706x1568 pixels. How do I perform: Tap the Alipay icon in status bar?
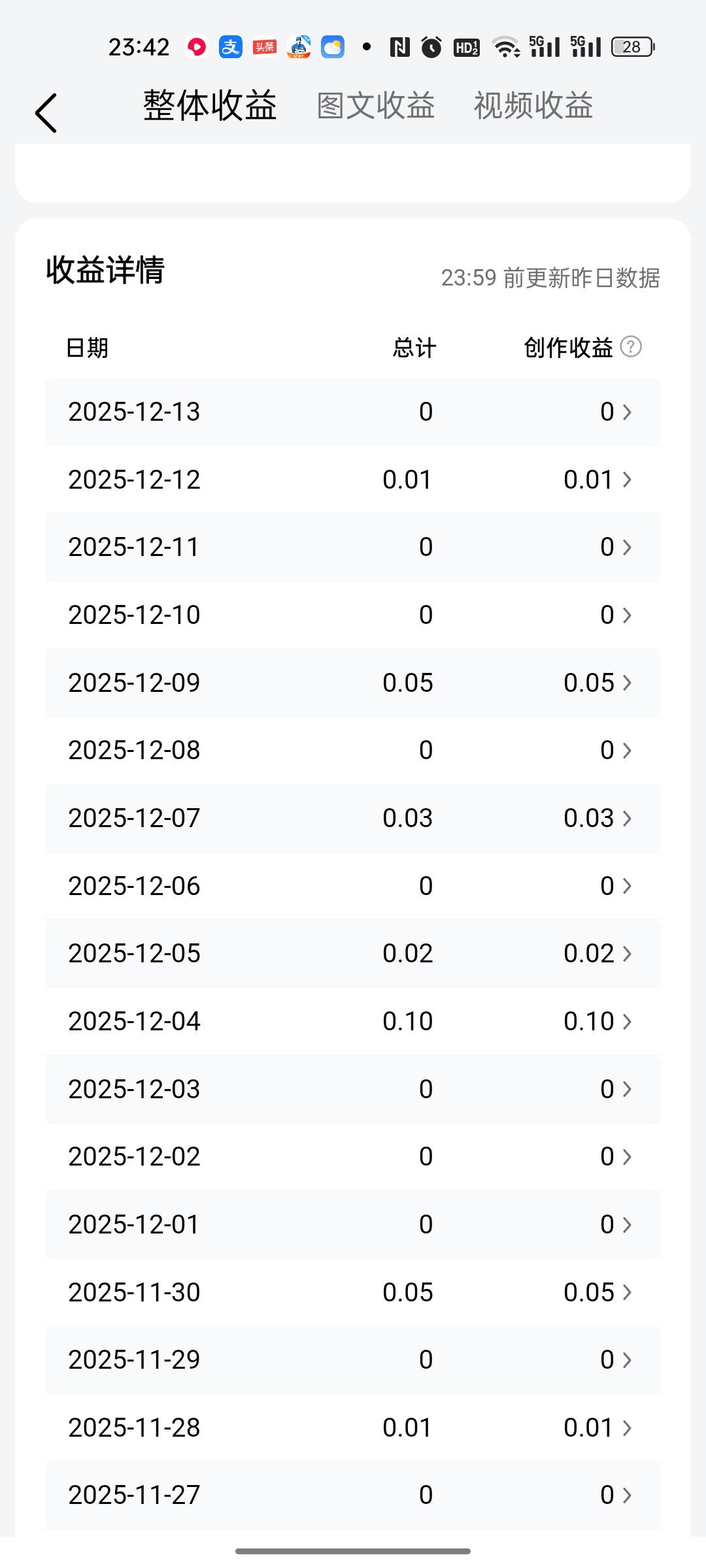point(230,47)
